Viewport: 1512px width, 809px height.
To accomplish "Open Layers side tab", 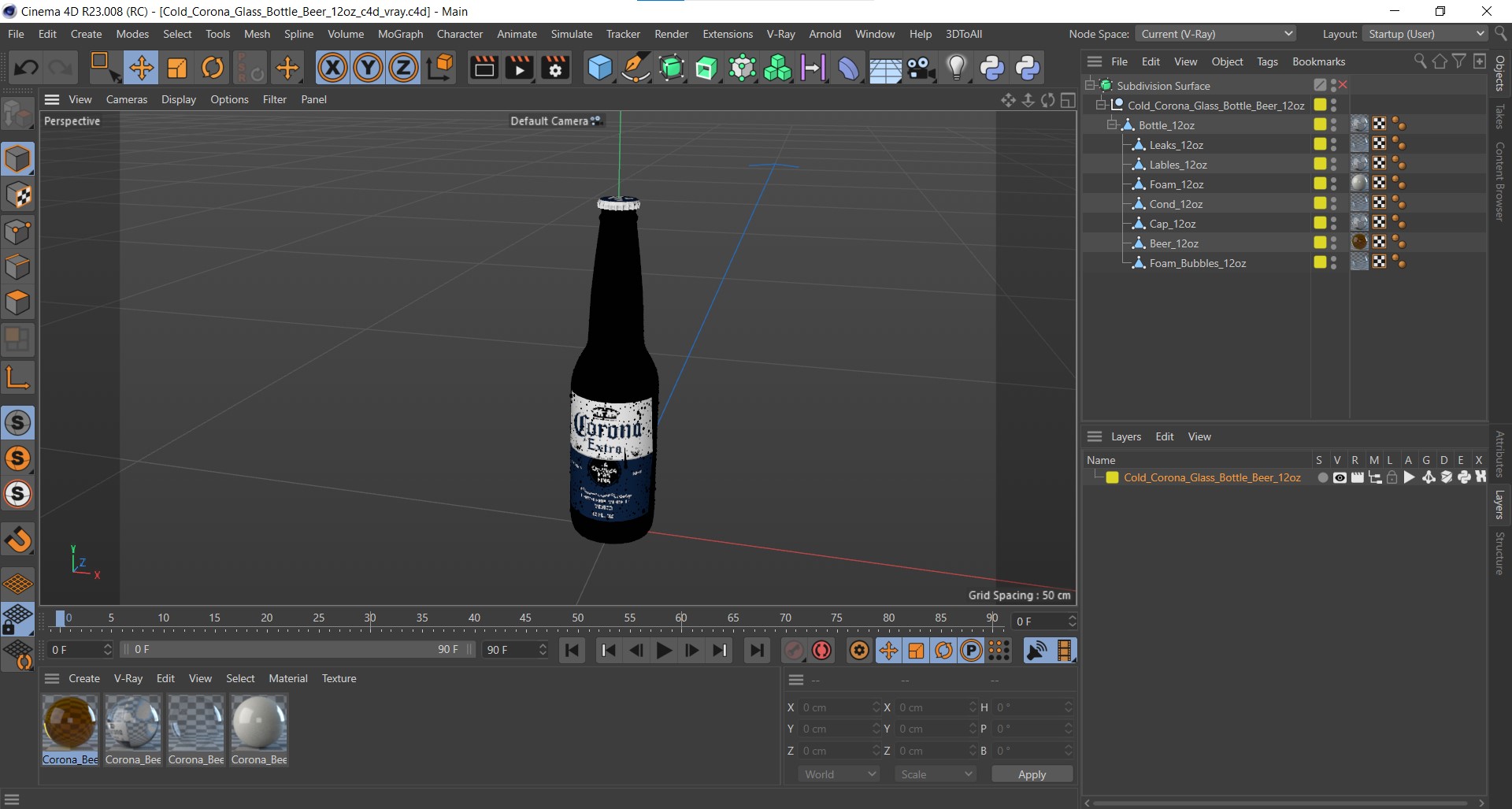I will pyautogui.click(x=1499, y=505).
